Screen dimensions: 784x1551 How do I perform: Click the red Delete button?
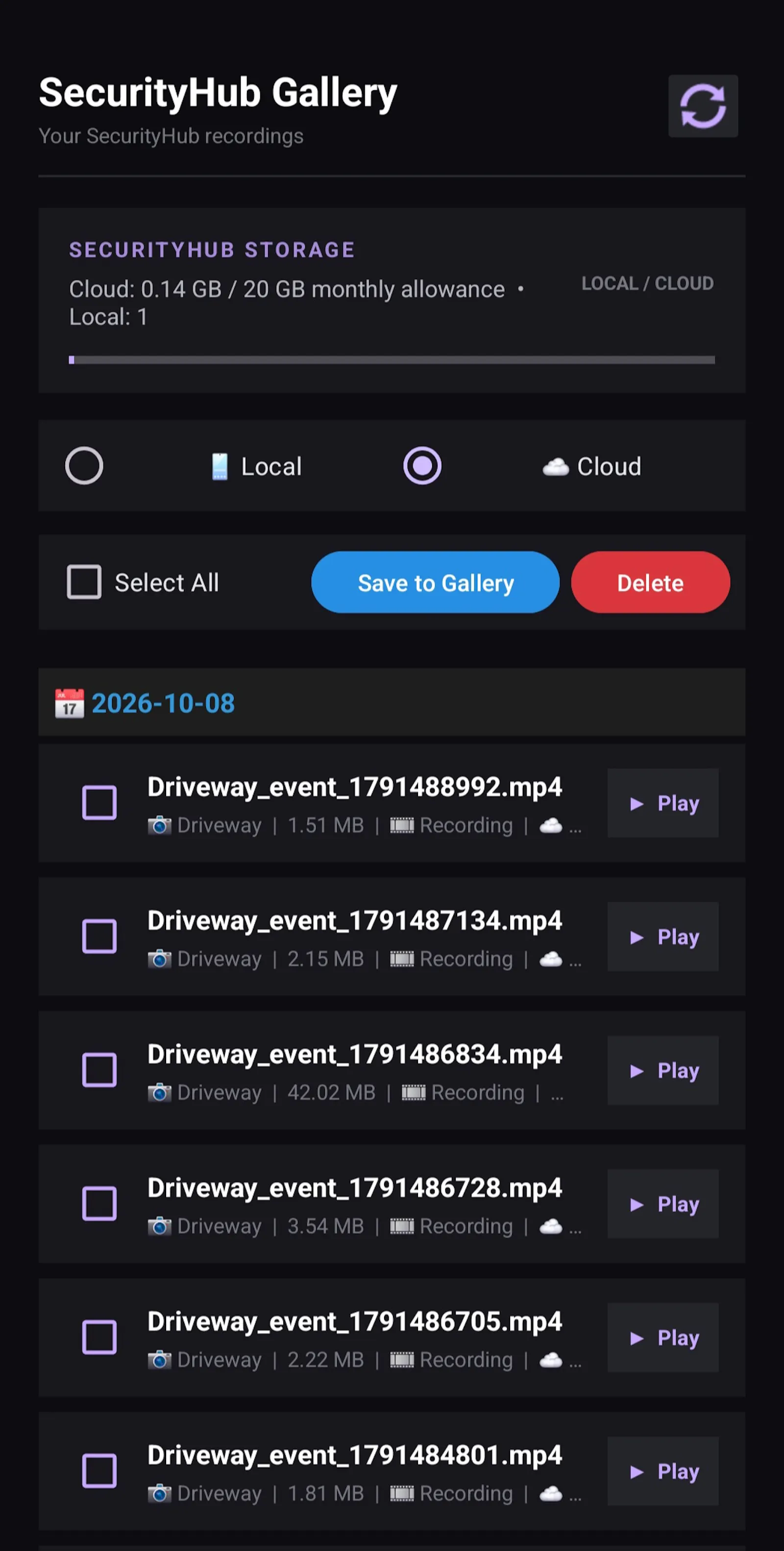[x=650, y=582]
